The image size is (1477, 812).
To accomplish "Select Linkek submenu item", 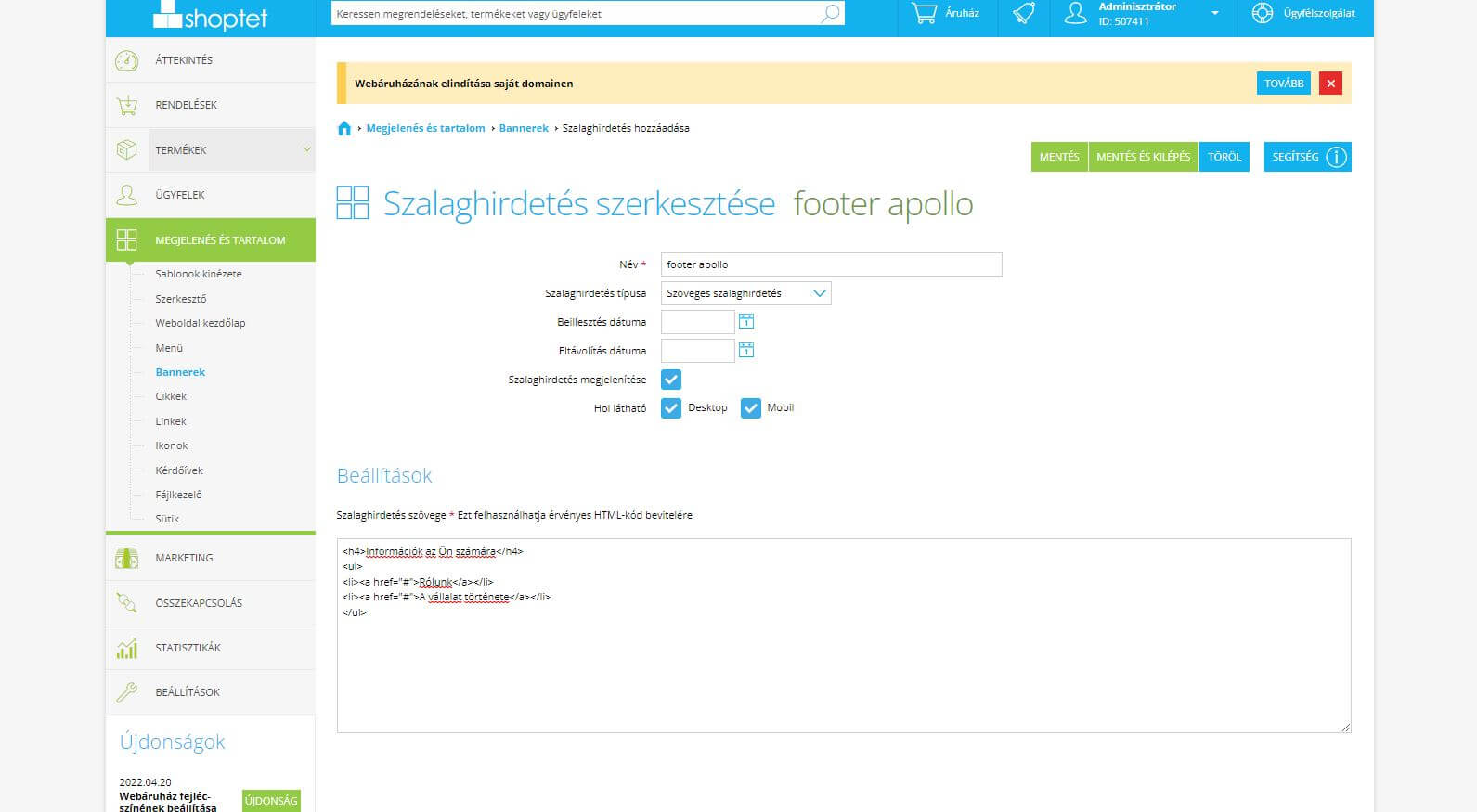I will [x=171, y=421].
